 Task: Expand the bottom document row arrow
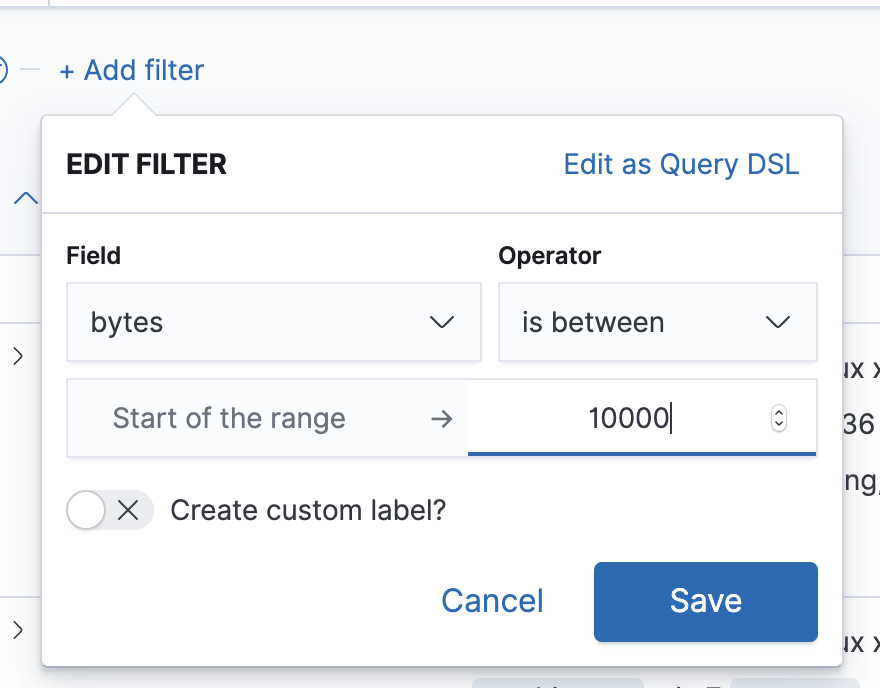tap(17, 630)
